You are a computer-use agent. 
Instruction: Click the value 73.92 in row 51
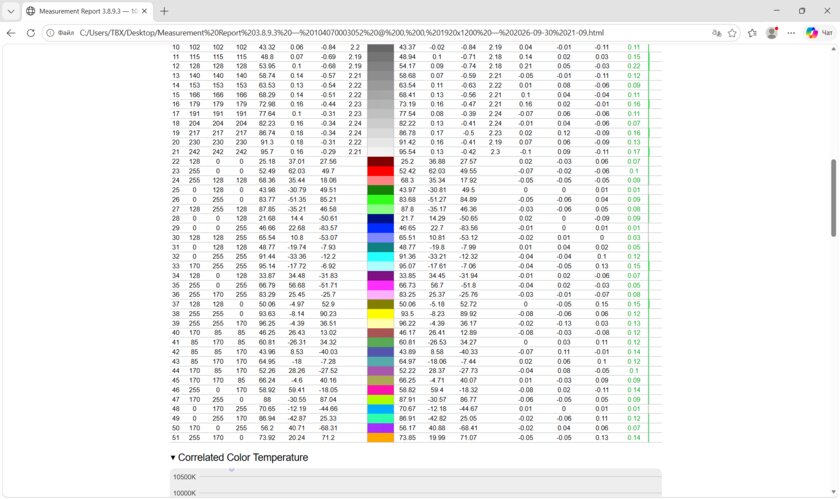pyautogui.click(x=267, y=437)
